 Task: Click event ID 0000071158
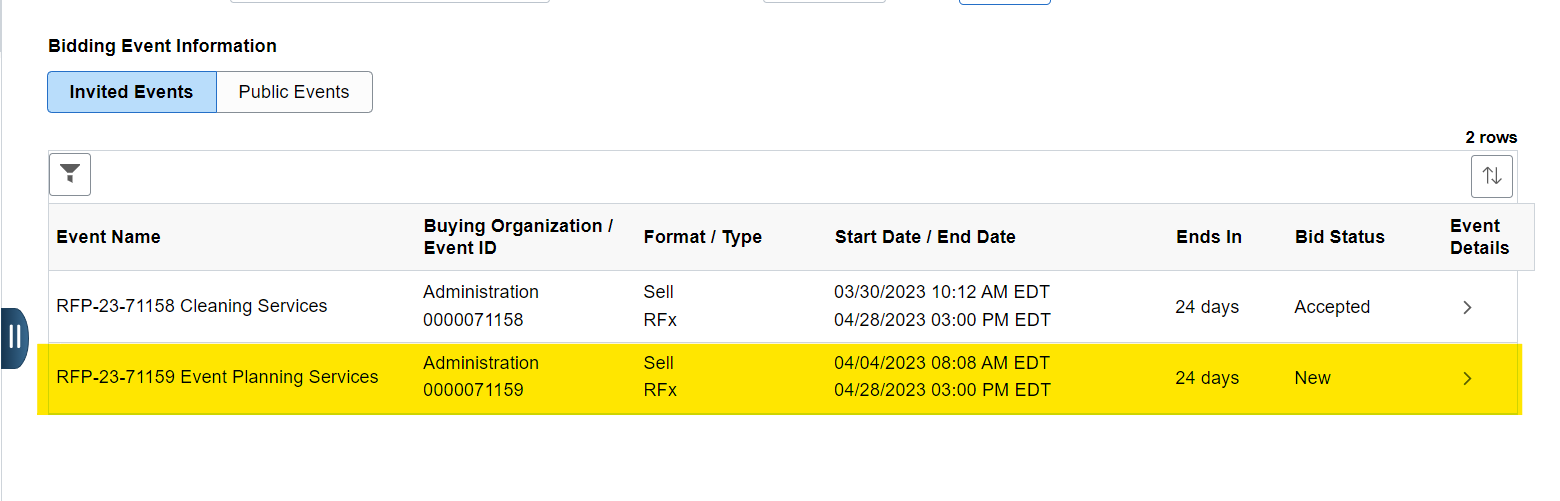click(473, 320)
